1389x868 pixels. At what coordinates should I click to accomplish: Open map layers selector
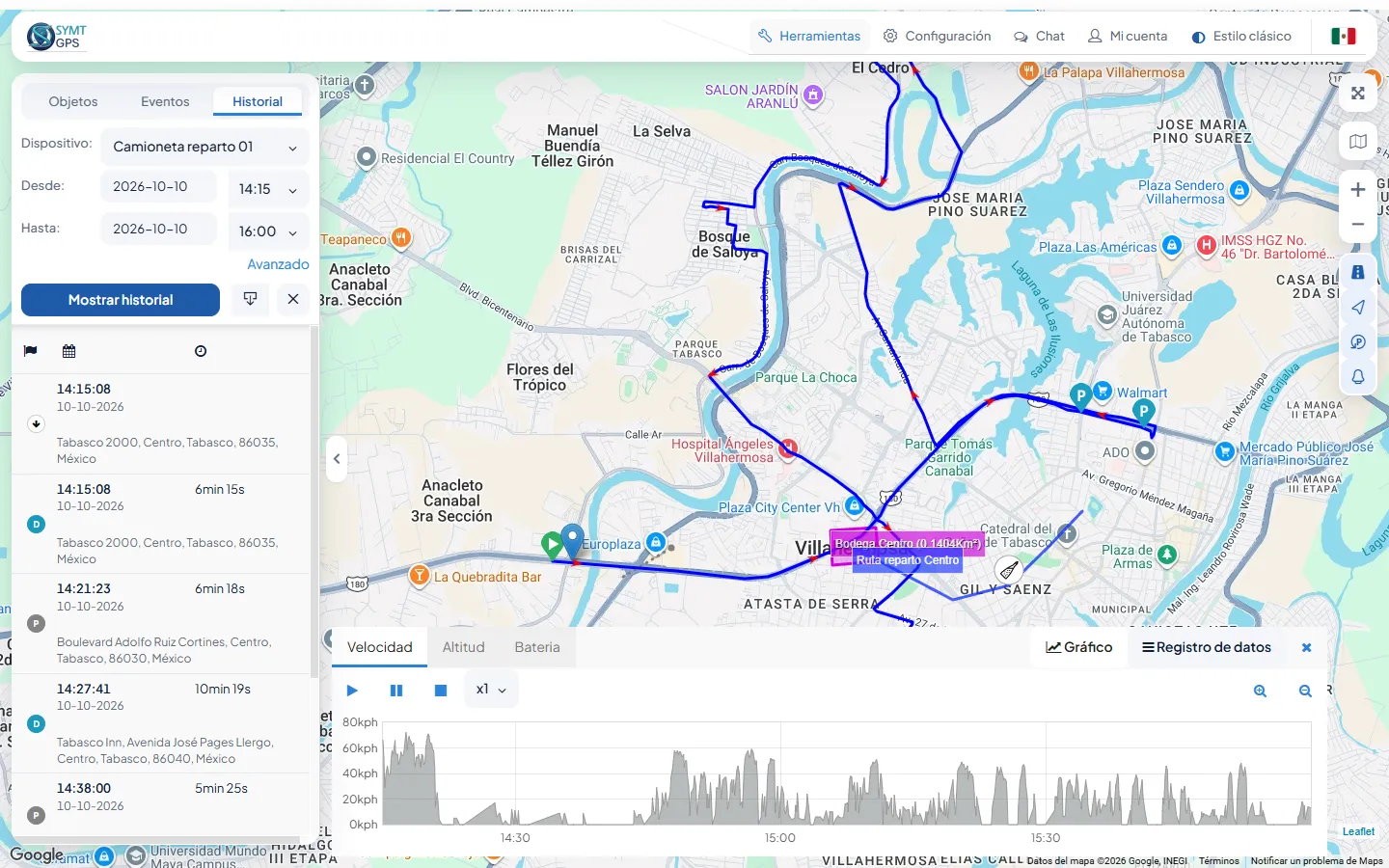(x=1357, y=142)
